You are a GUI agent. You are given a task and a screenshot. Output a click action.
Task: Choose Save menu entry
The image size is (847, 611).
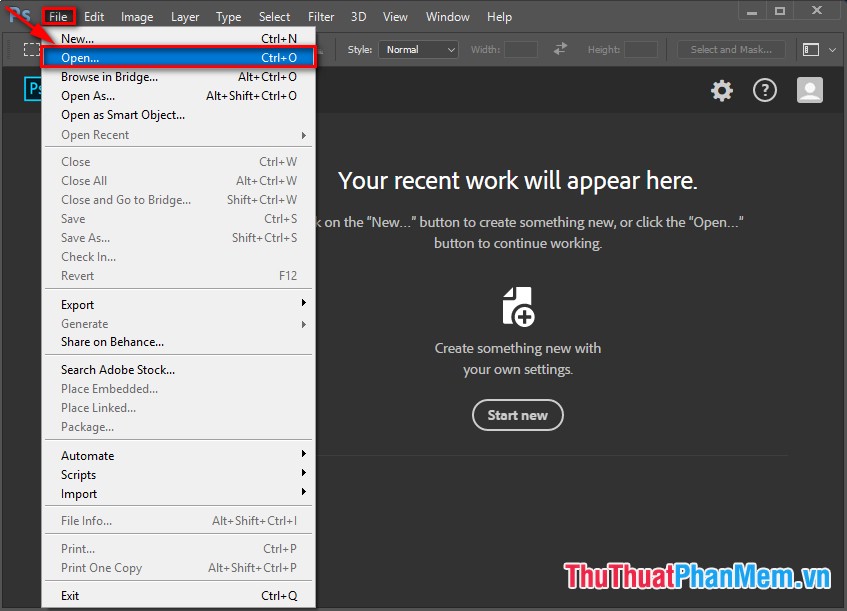pos(178,219)
